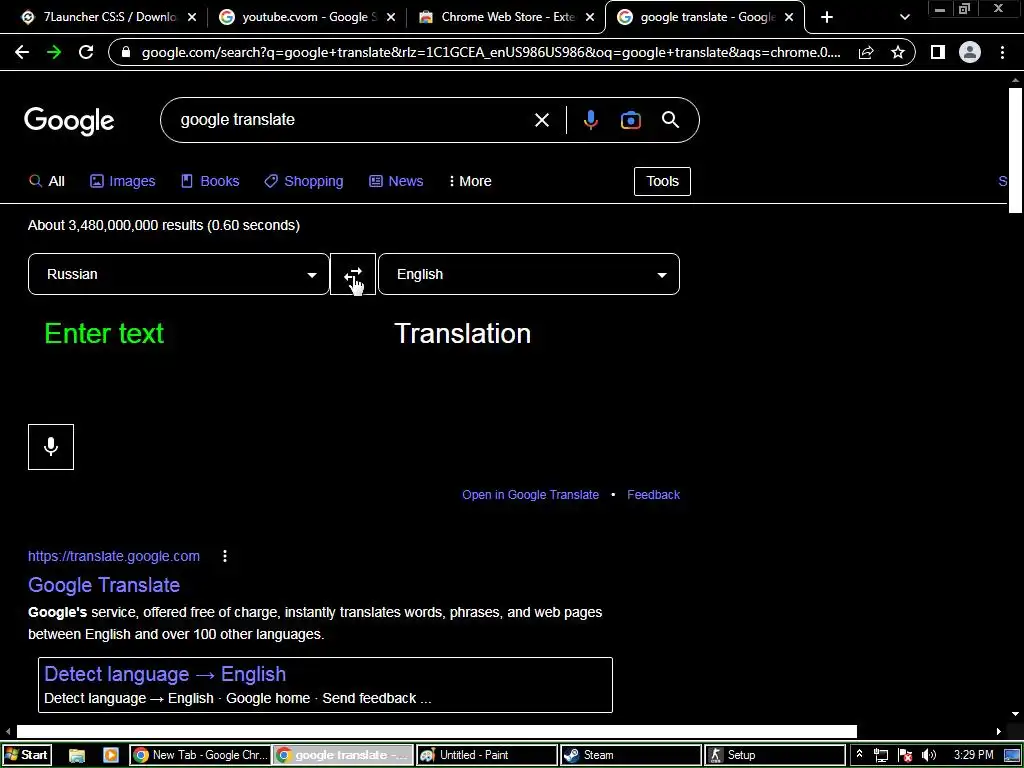
Task: Filter results by Books
Action: (210, 182)
